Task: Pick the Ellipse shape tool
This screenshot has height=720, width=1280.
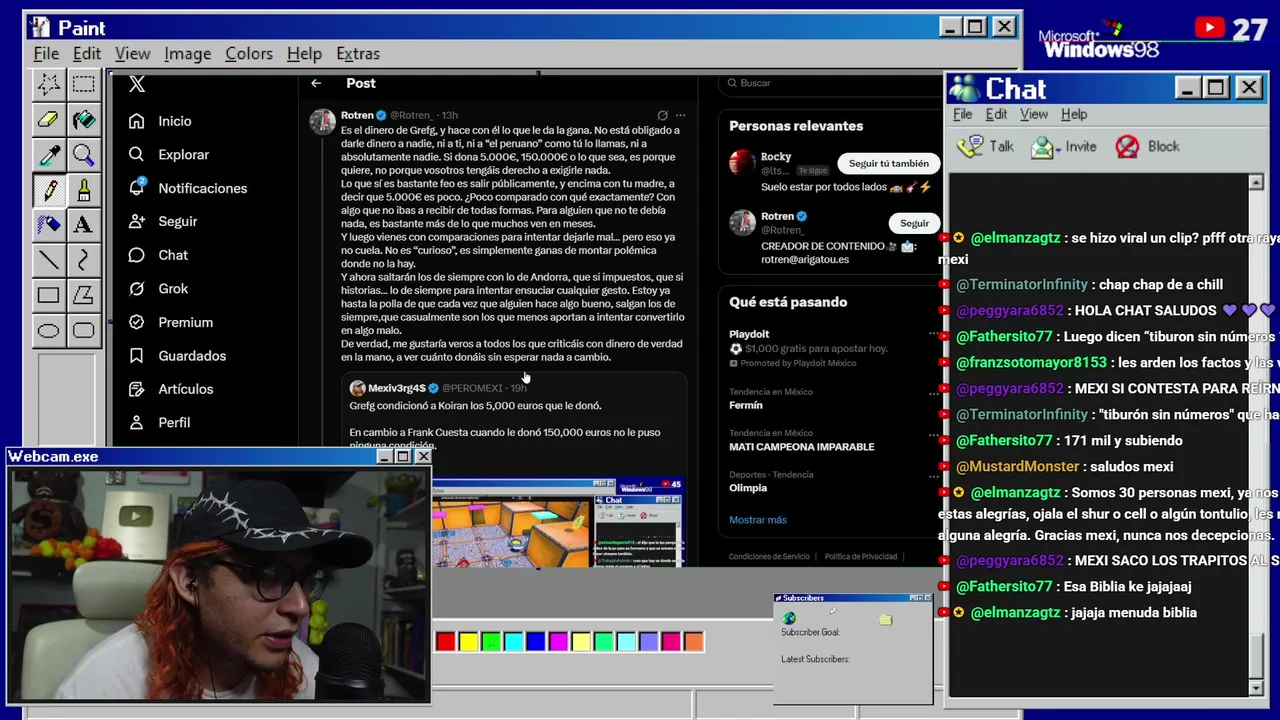Action: [48, 330]
